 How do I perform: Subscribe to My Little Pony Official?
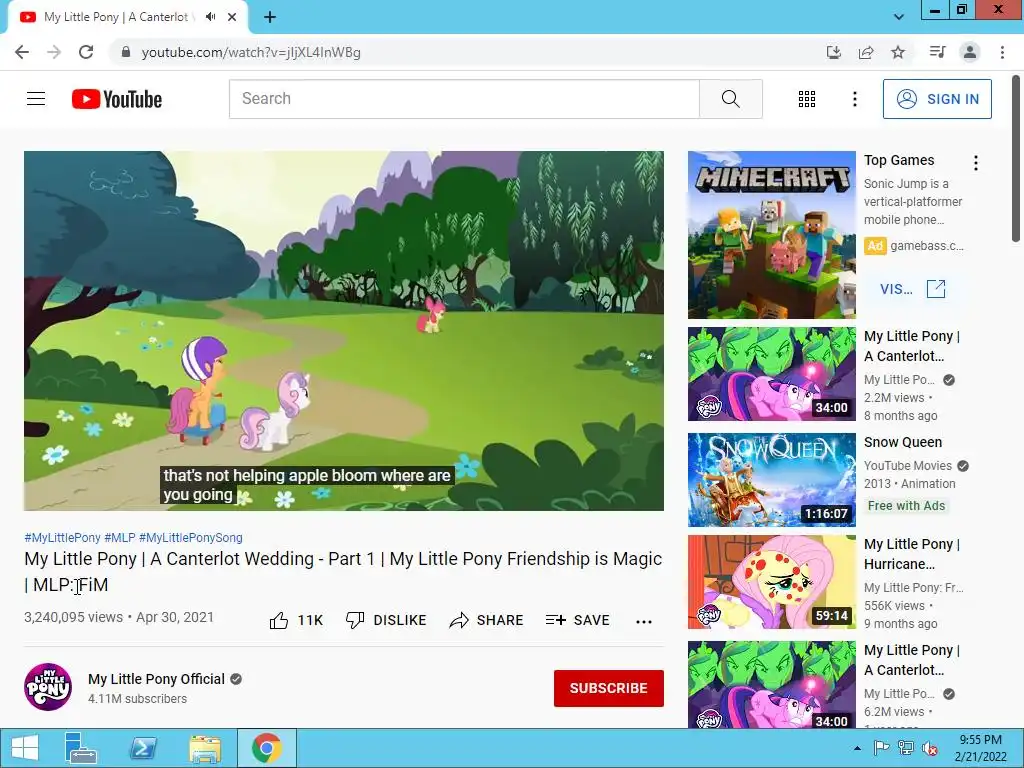pos(609,688)
